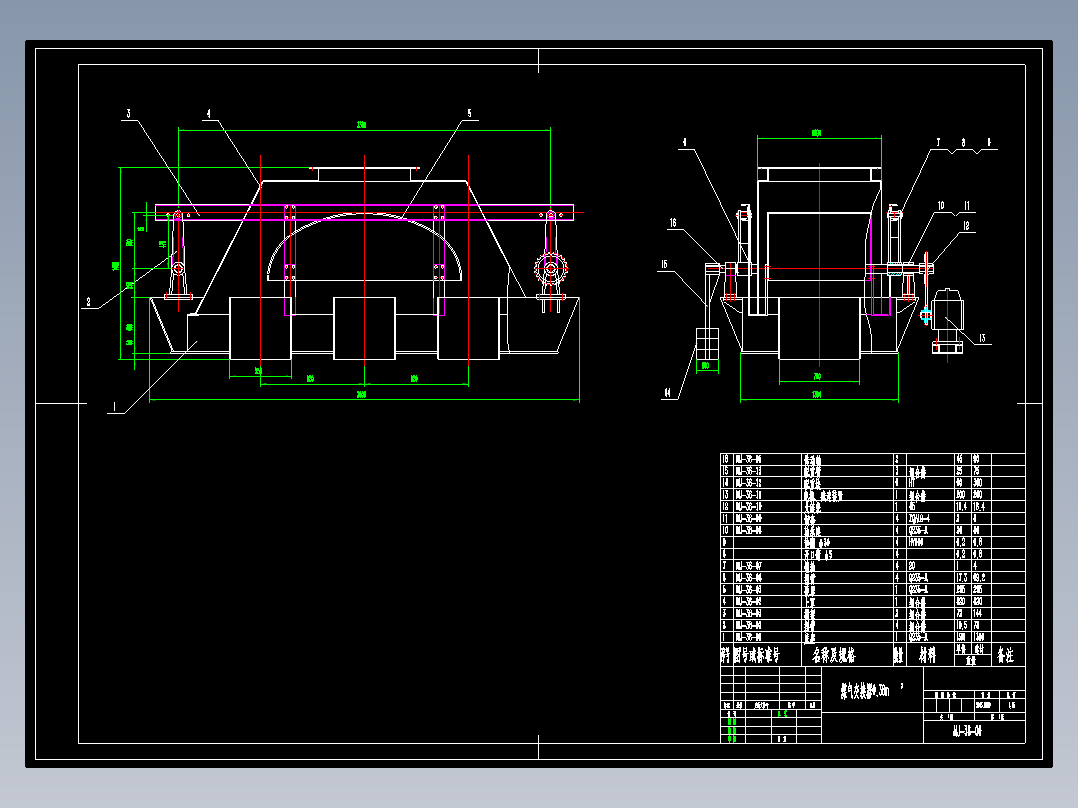
Task: Select callout number 3 in the front view
Action: [129, 113]
